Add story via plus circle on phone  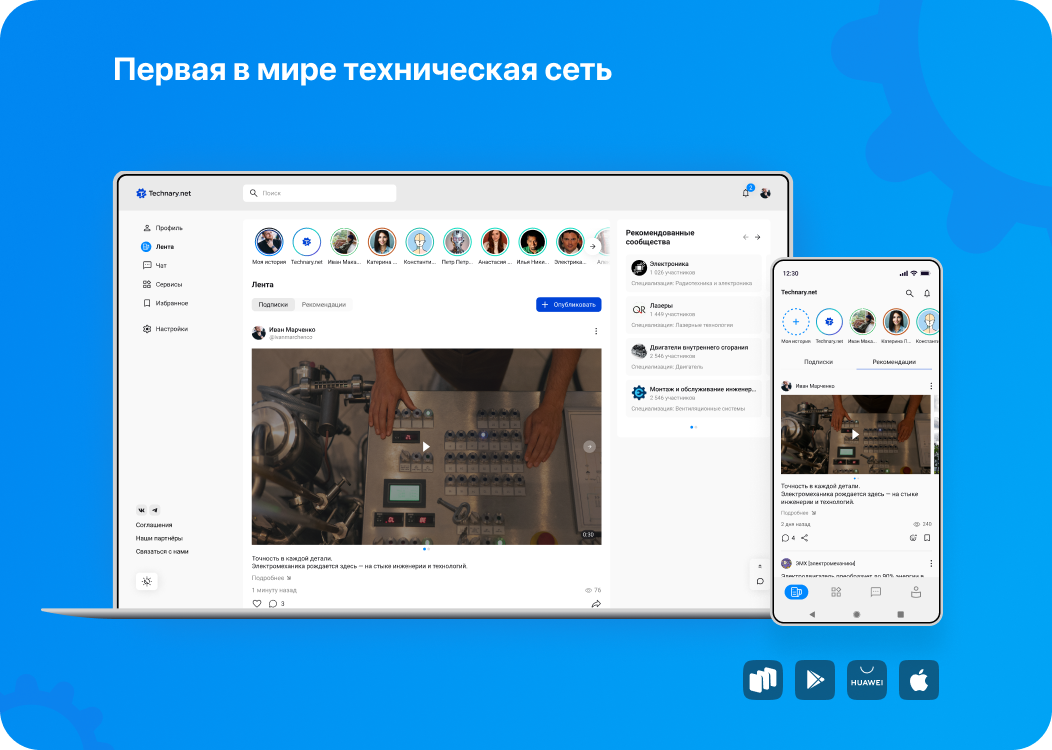[796, 322]
